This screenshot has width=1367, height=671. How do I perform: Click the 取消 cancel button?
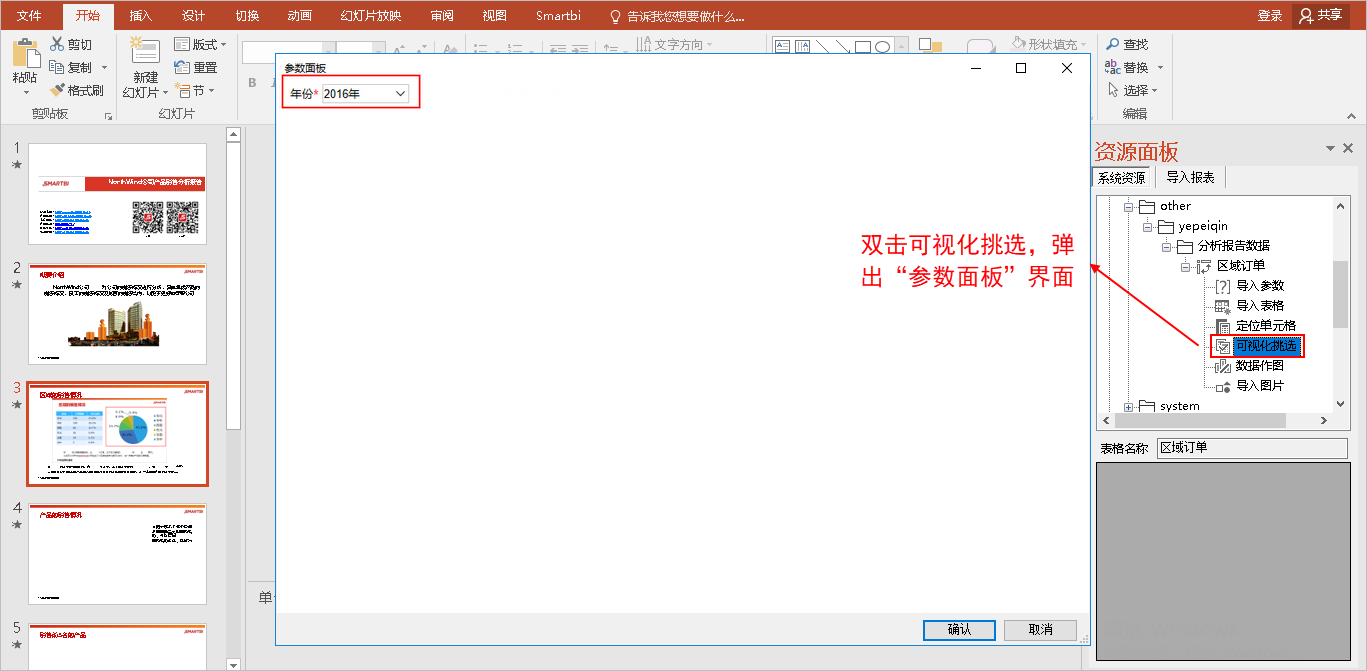tap(1041, 630)
